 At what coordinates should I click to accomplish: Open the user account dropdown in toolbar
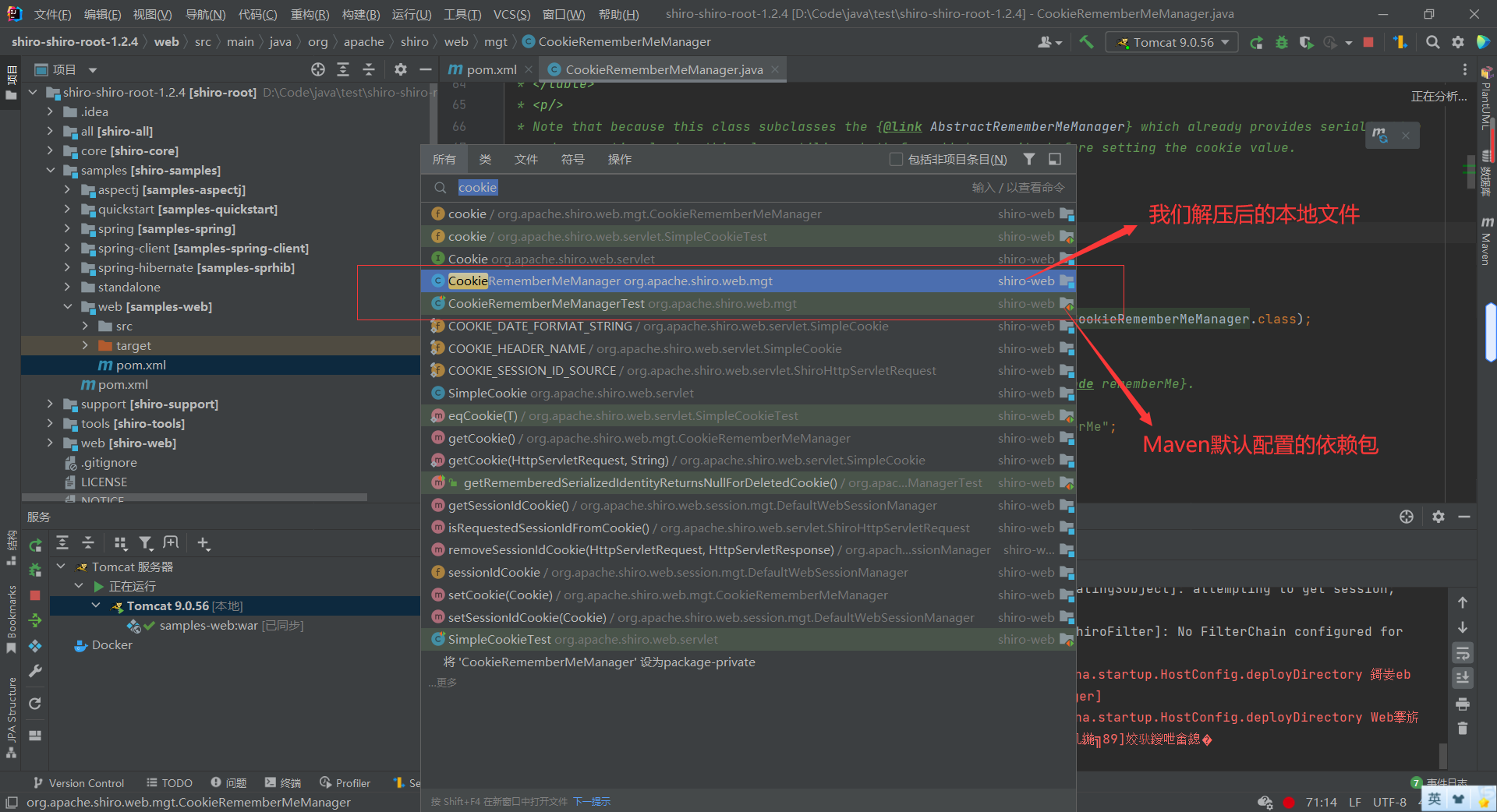click(1049, 42)
